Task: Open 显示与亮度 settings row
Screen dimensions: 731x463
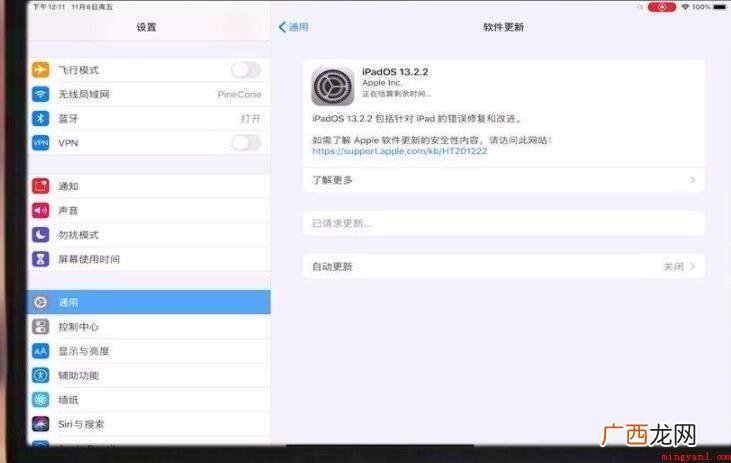Action: pyautogui.click(x=149, y=351)
